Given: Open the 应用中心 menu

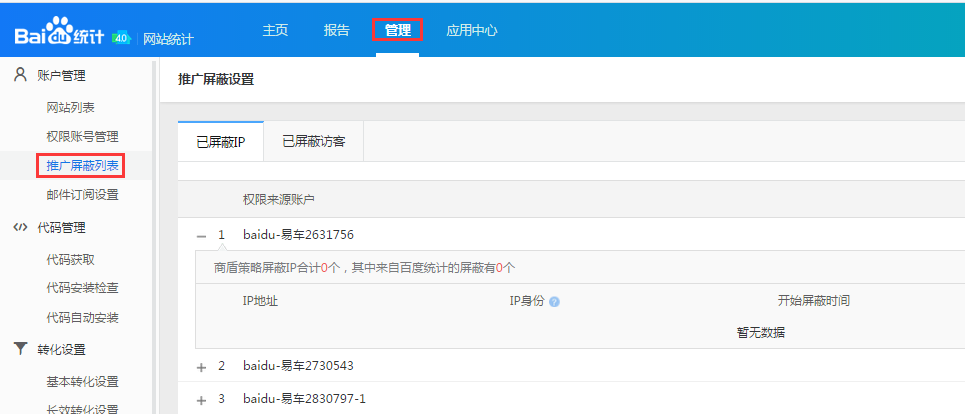Looking at the screenshot, I should click(x=472, y=30).
